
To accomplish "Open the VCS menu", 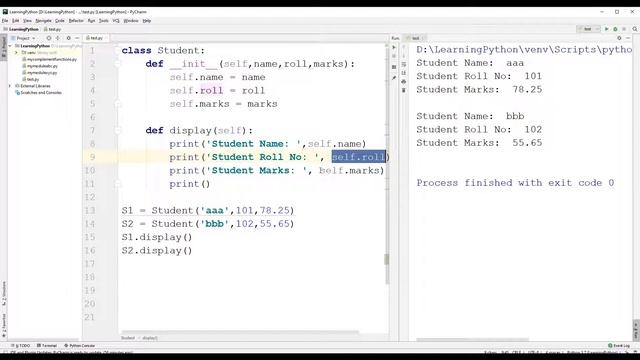I will (x=116, y=20).
